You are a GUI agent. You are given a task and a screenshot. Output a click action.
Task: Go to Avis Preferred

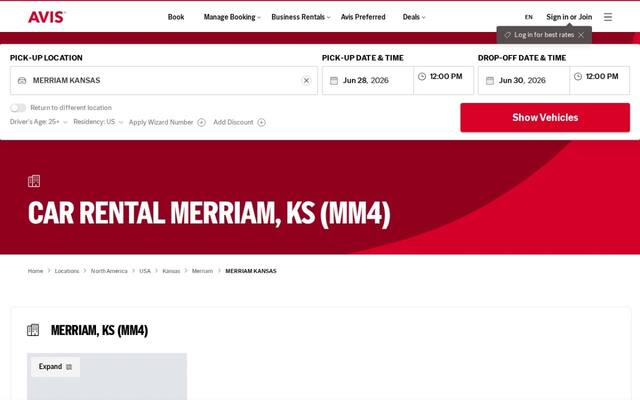(363, 17)
